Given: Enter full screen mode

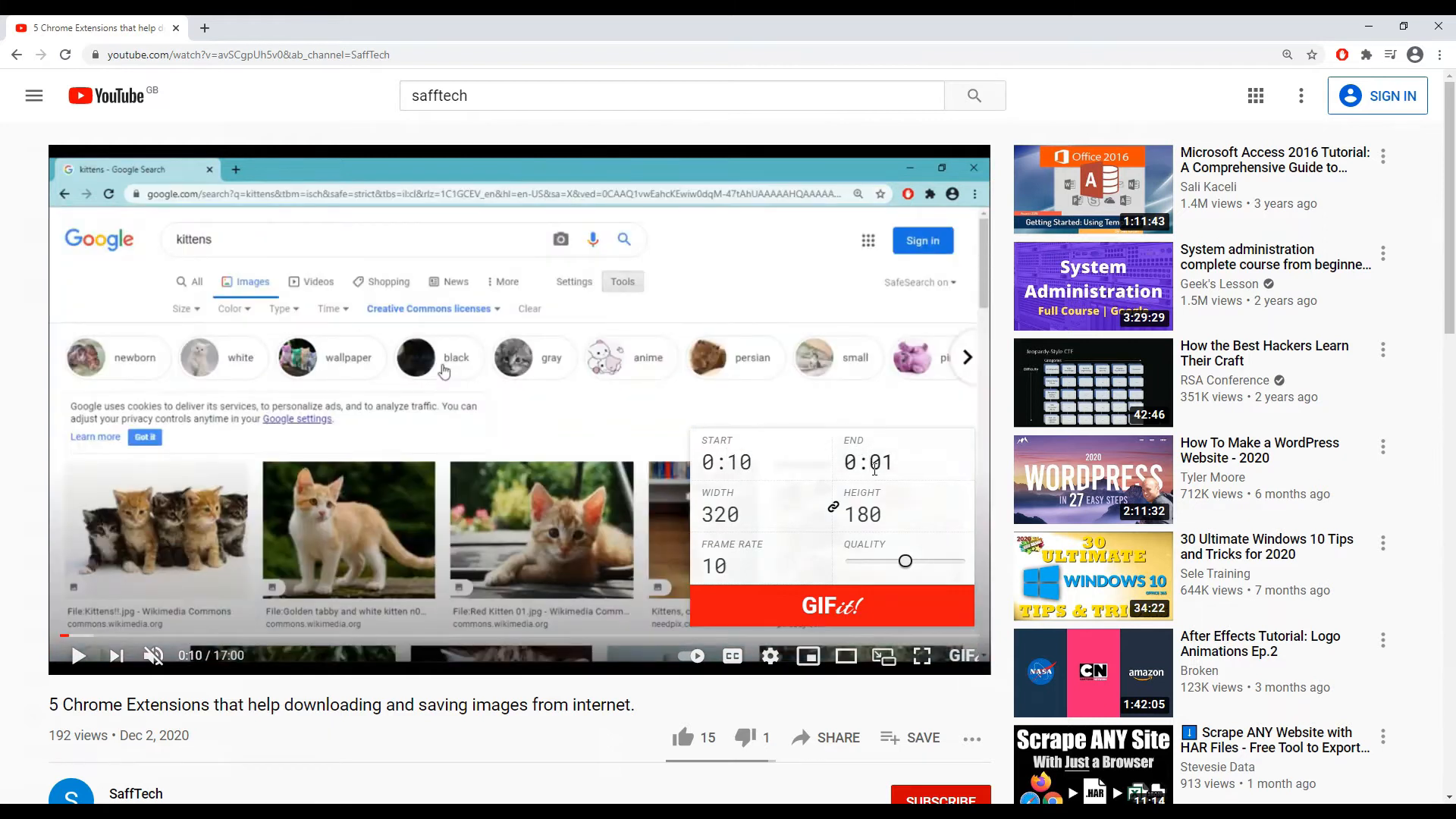Looking at the screenshot, I should tap(922, 656).
